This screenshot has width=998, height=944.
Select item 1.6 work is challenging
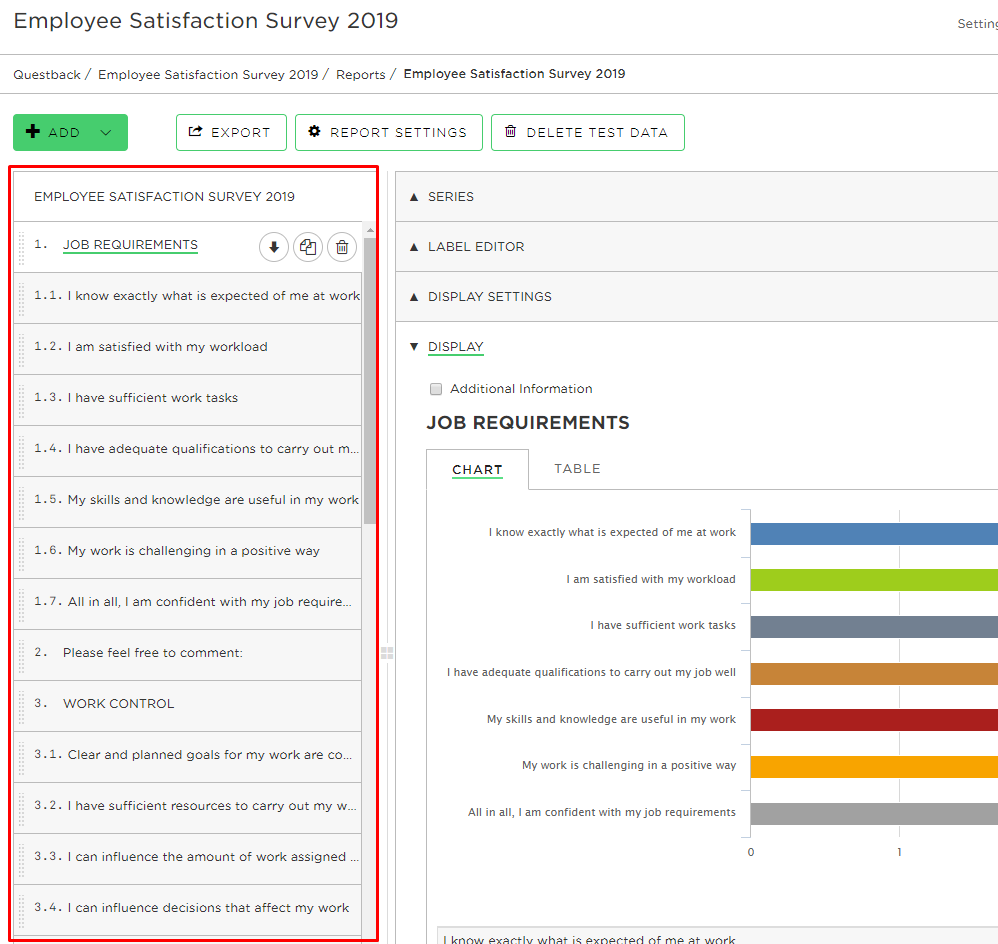tap(188, 553)
